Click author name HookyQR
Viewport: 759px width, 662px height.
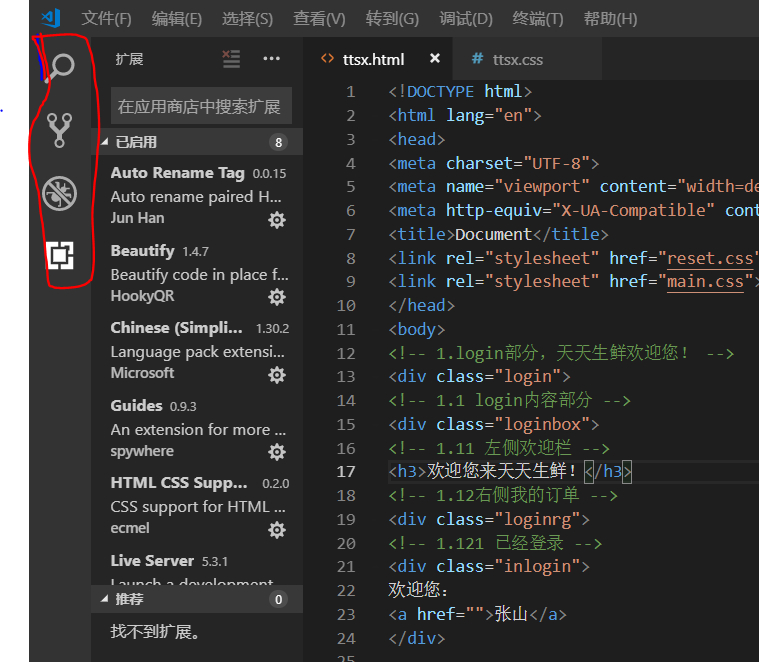click(x=142, y=296)
